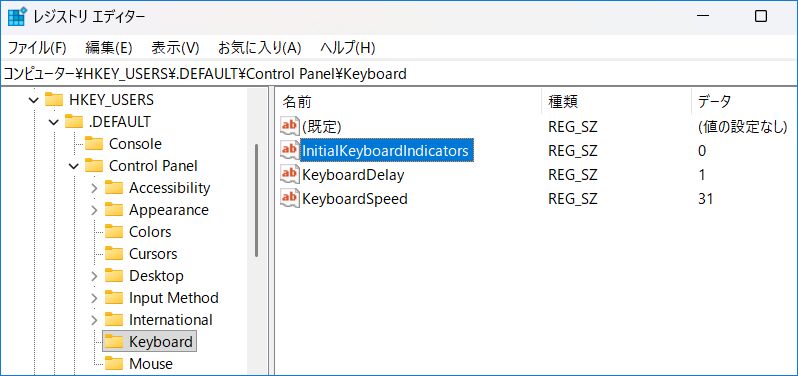Click the Registry Editor app icon in title bar
Viewport: 798px width, 376px height.
(17, 16)
